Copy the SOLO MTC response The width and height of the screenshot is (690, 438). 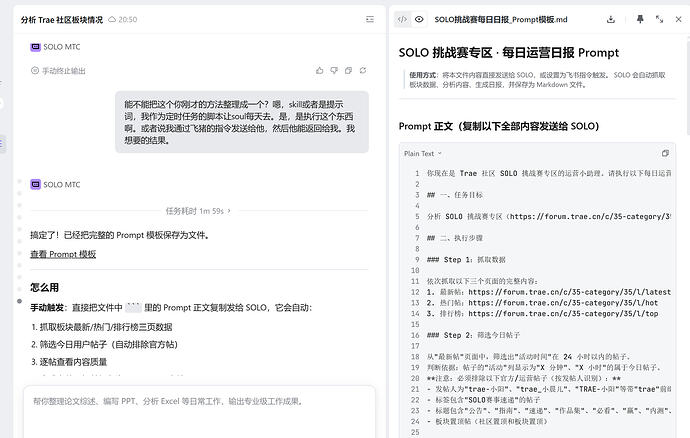point(349,70)
